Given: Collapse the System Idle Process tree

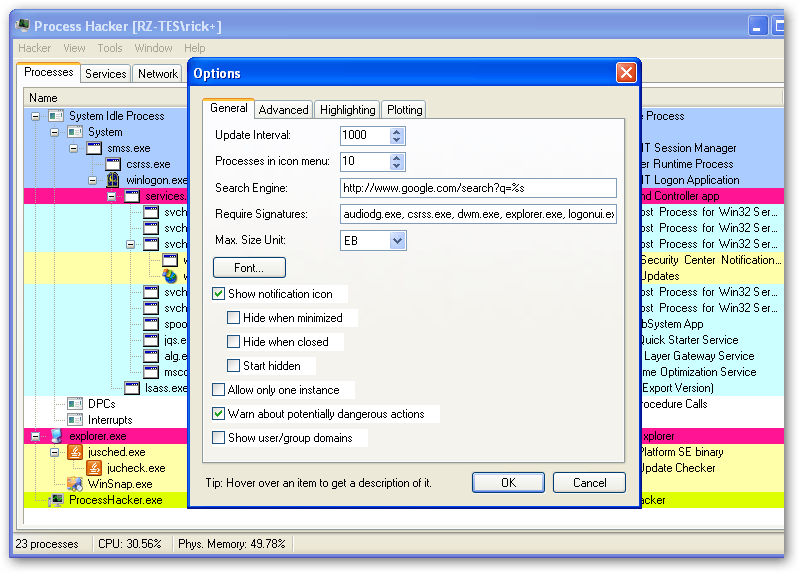Looking at the screenshot, I should (x=36, y=116).
